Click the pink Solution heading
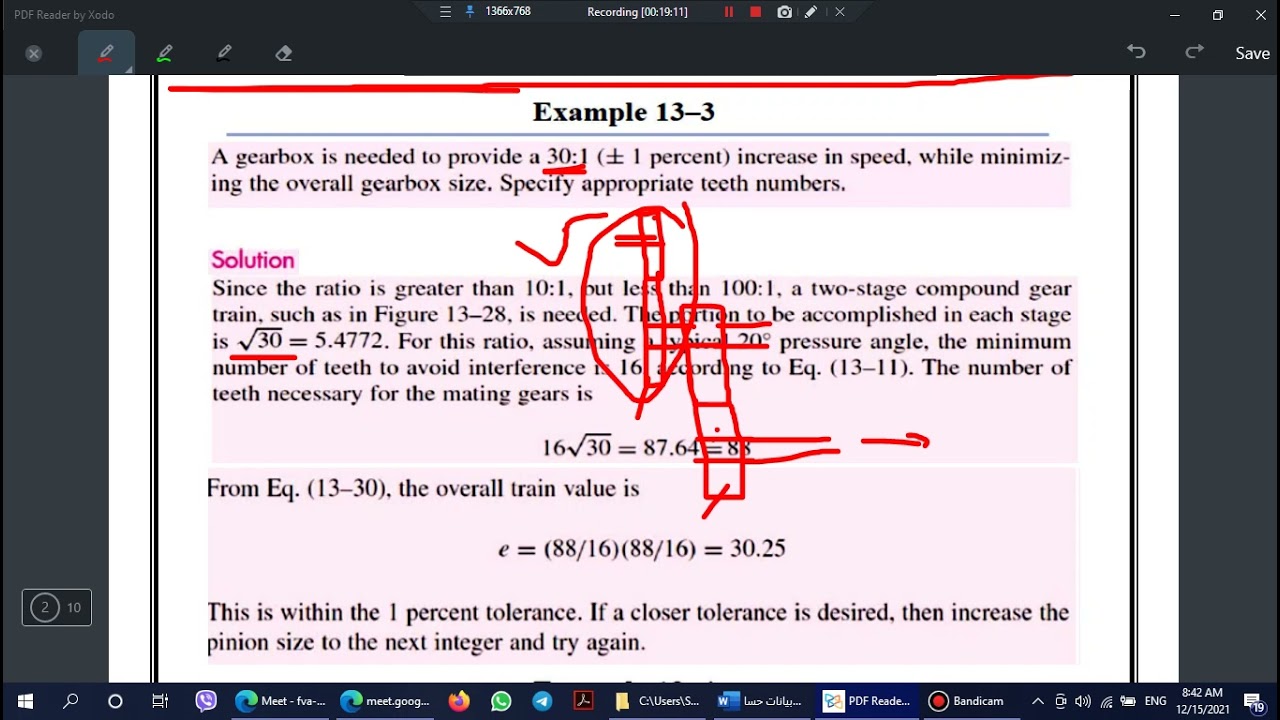This screenshot has height=720, width=1280. pyautogui.click(x=253, y=260)
